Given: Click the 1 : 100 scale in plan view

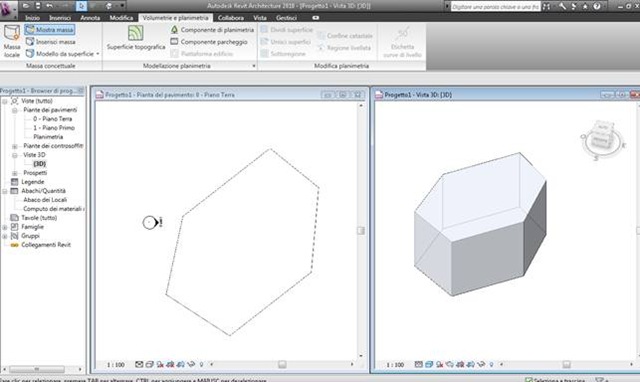Looking at the screenshot, I should 116,364.
